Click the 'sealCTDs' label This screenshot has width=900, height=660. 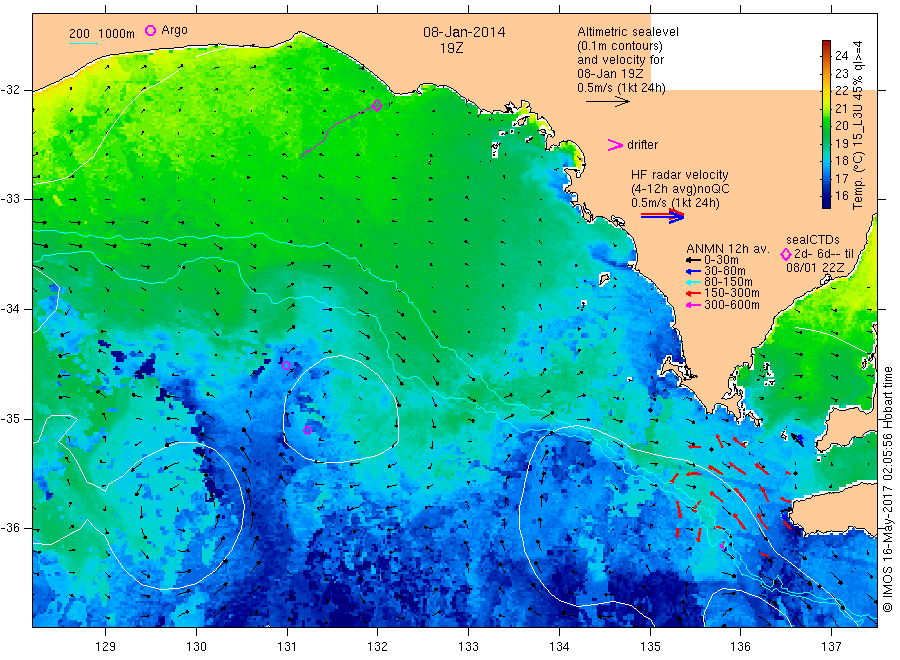click(813, 240)
